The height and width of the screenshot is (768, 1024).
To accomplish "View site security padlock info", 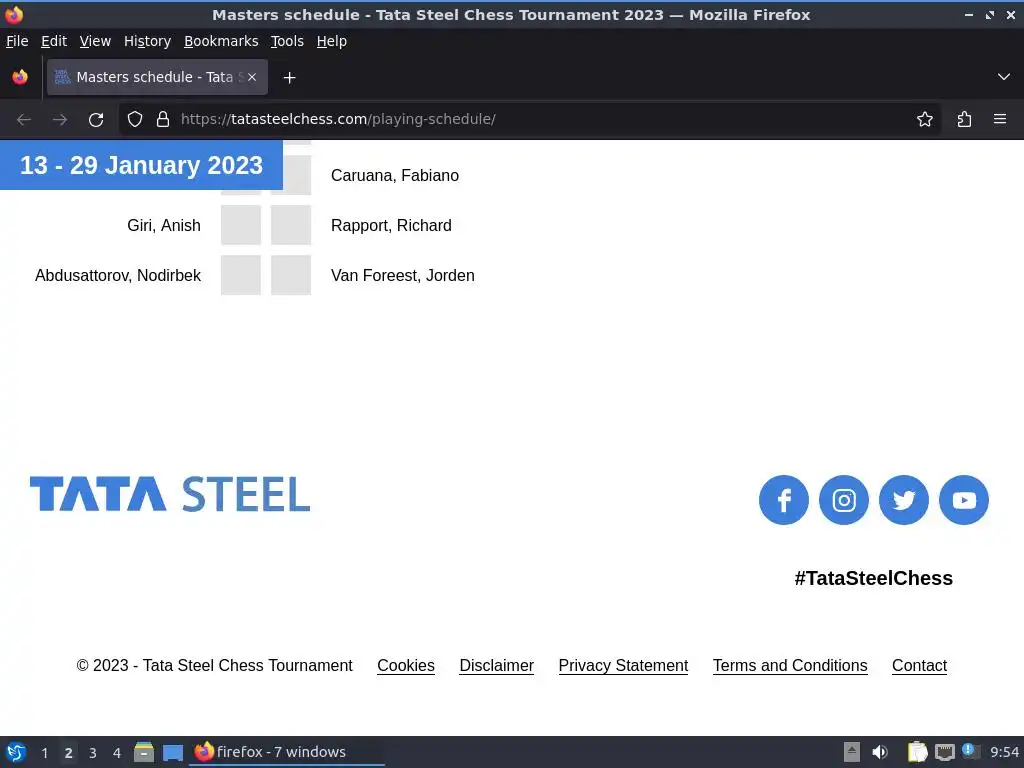I will point(163,120).
